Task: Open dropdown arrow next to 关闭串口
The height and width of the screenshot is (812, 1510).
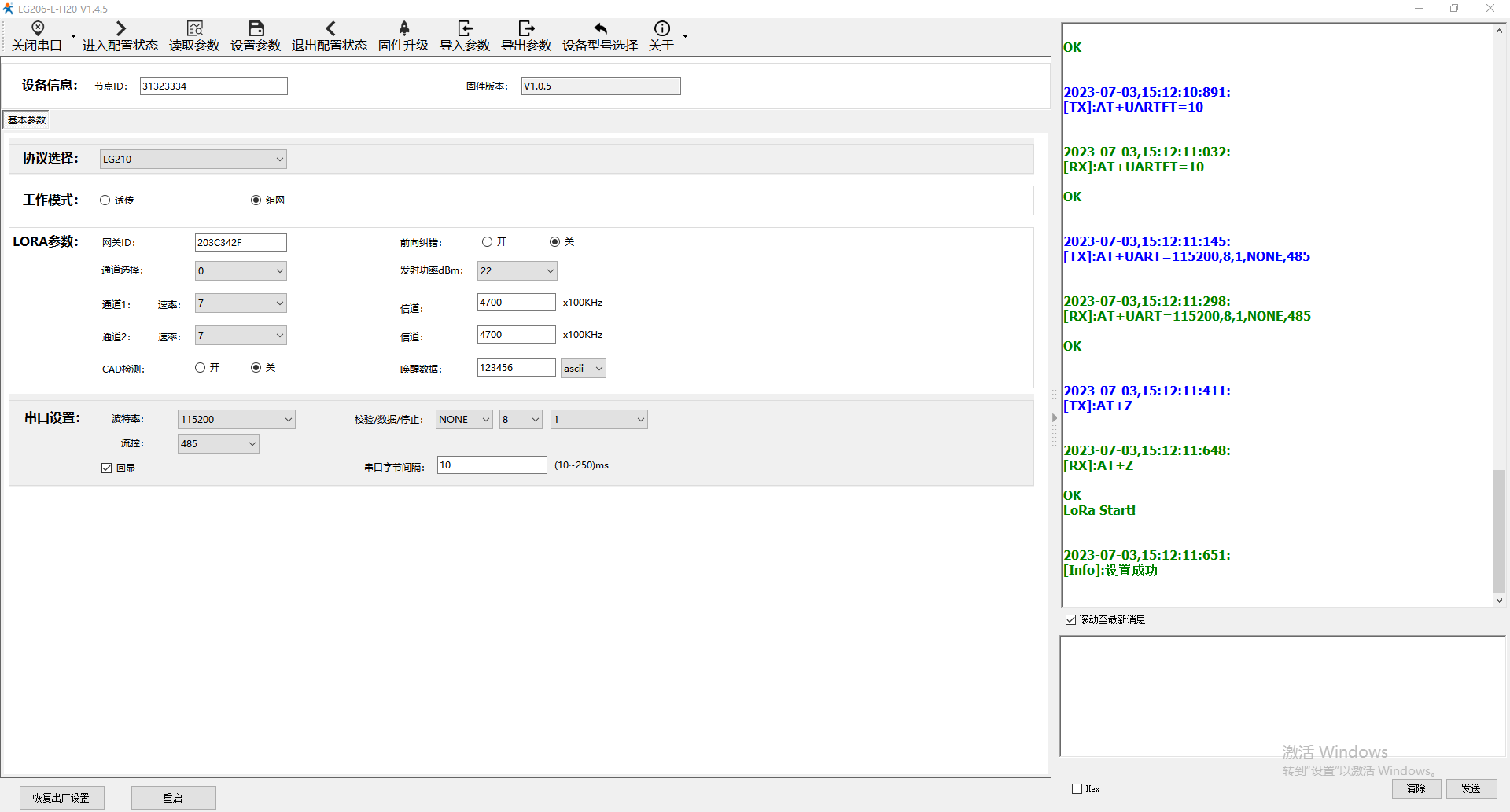Action: coord(74,37)
